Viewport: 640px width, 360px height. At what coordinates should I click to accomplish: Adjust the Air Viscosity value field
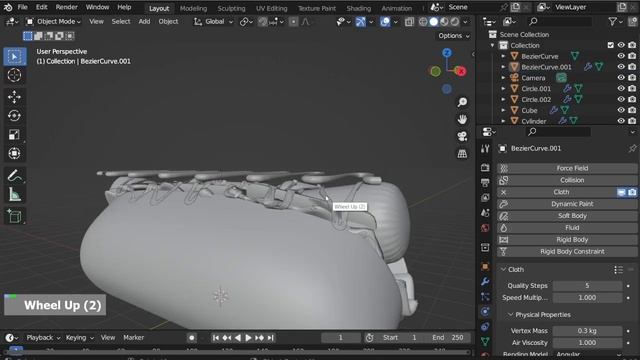point(587,342)
